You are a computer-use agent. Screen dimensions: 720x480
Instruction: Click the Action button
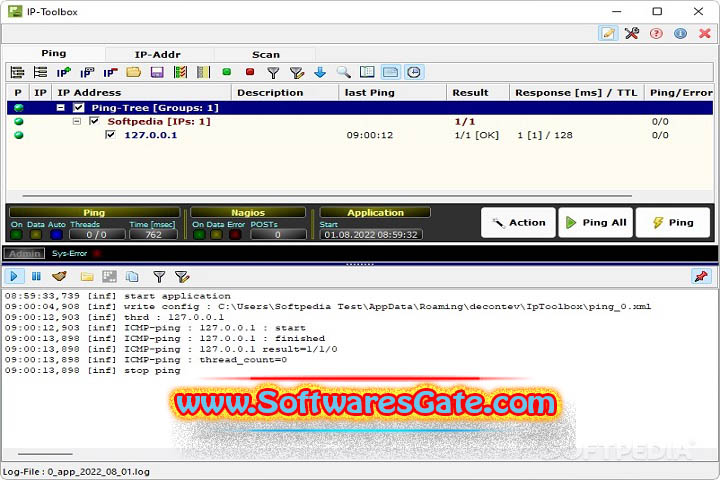pos(518,223)
